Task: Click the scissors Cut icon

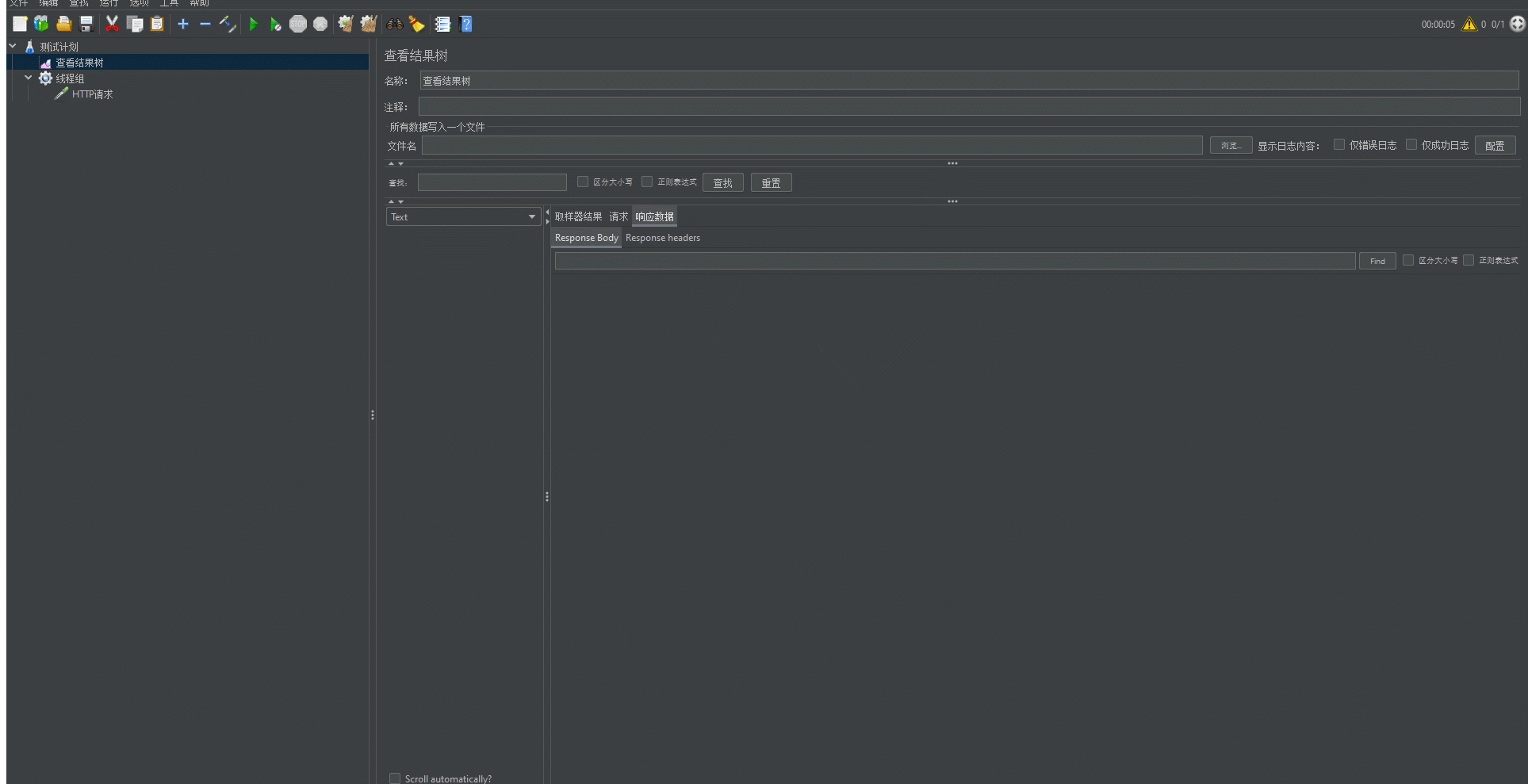Action: tap(112, 25)
